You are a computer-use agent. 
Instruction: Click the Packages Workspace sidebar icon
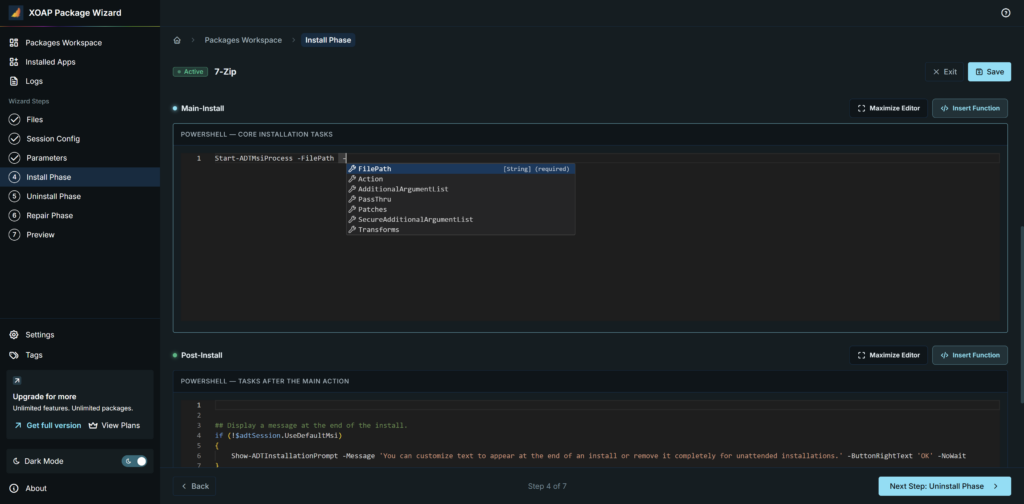(x=14, y=42)
